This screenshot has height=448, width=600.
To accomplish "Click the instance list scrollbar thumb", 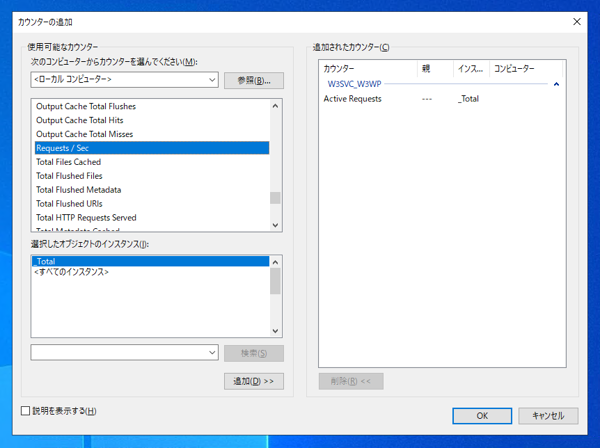I will 275,281.
